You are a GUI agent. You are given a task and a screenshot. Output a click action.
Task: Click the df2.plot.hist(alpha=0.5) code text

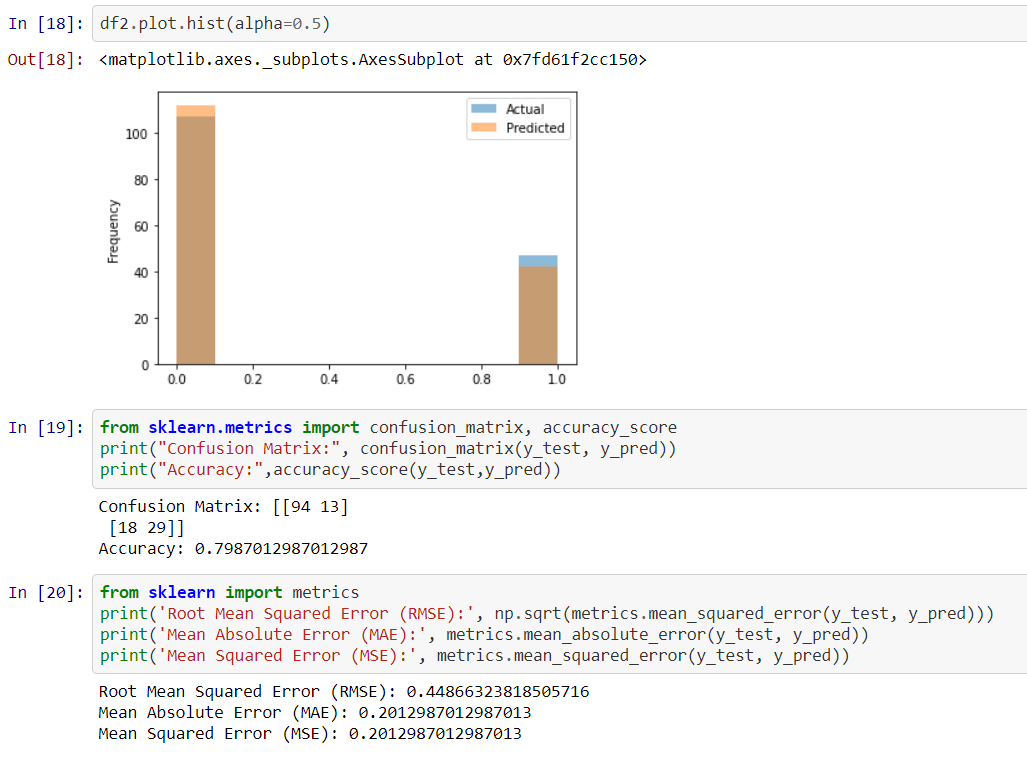point(215,24)
